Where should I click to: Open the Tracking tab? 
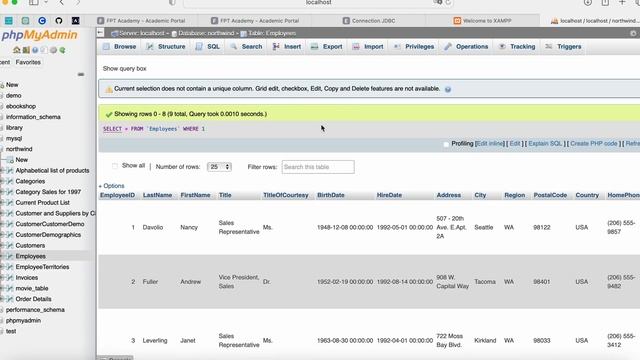coord(517,47)
